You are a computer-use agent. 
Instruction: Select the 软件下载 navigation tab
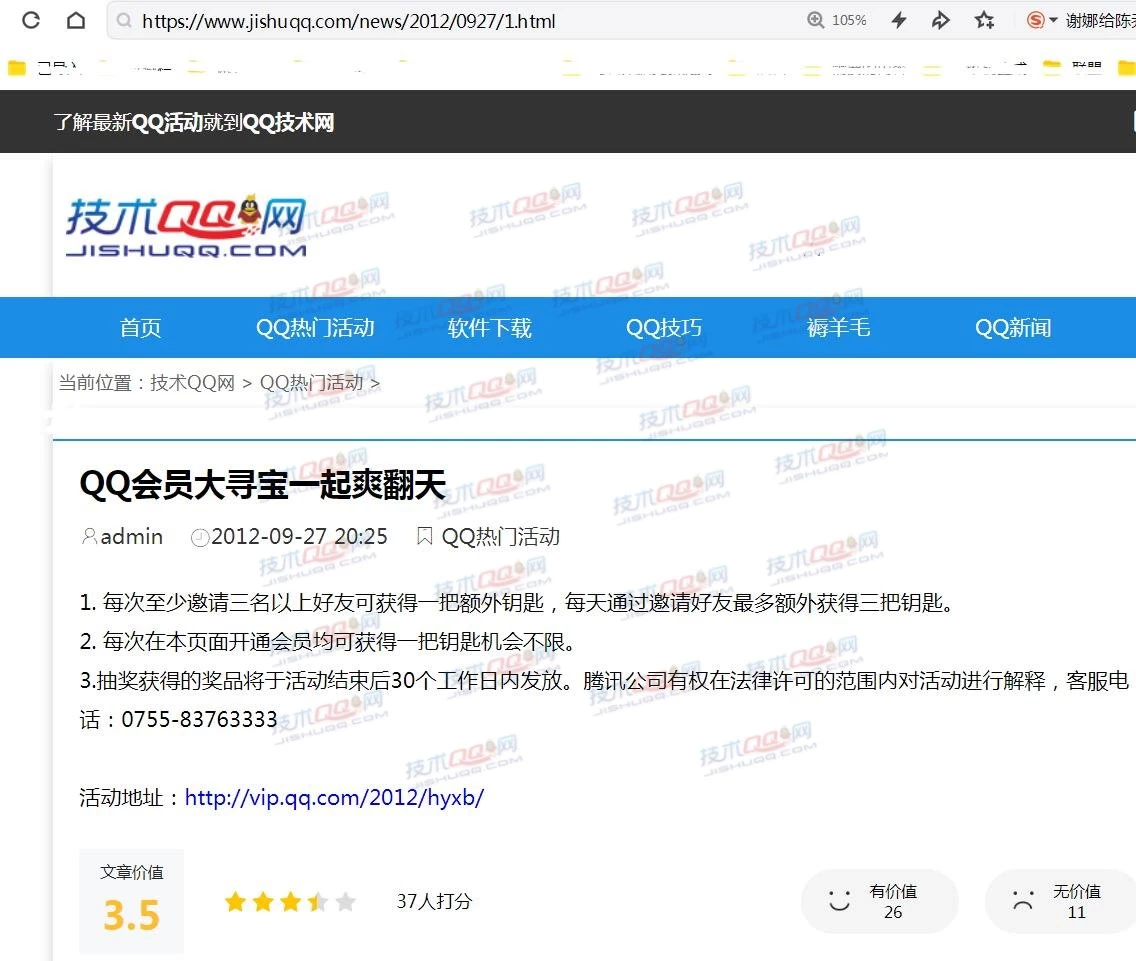(x=489, y=327)
